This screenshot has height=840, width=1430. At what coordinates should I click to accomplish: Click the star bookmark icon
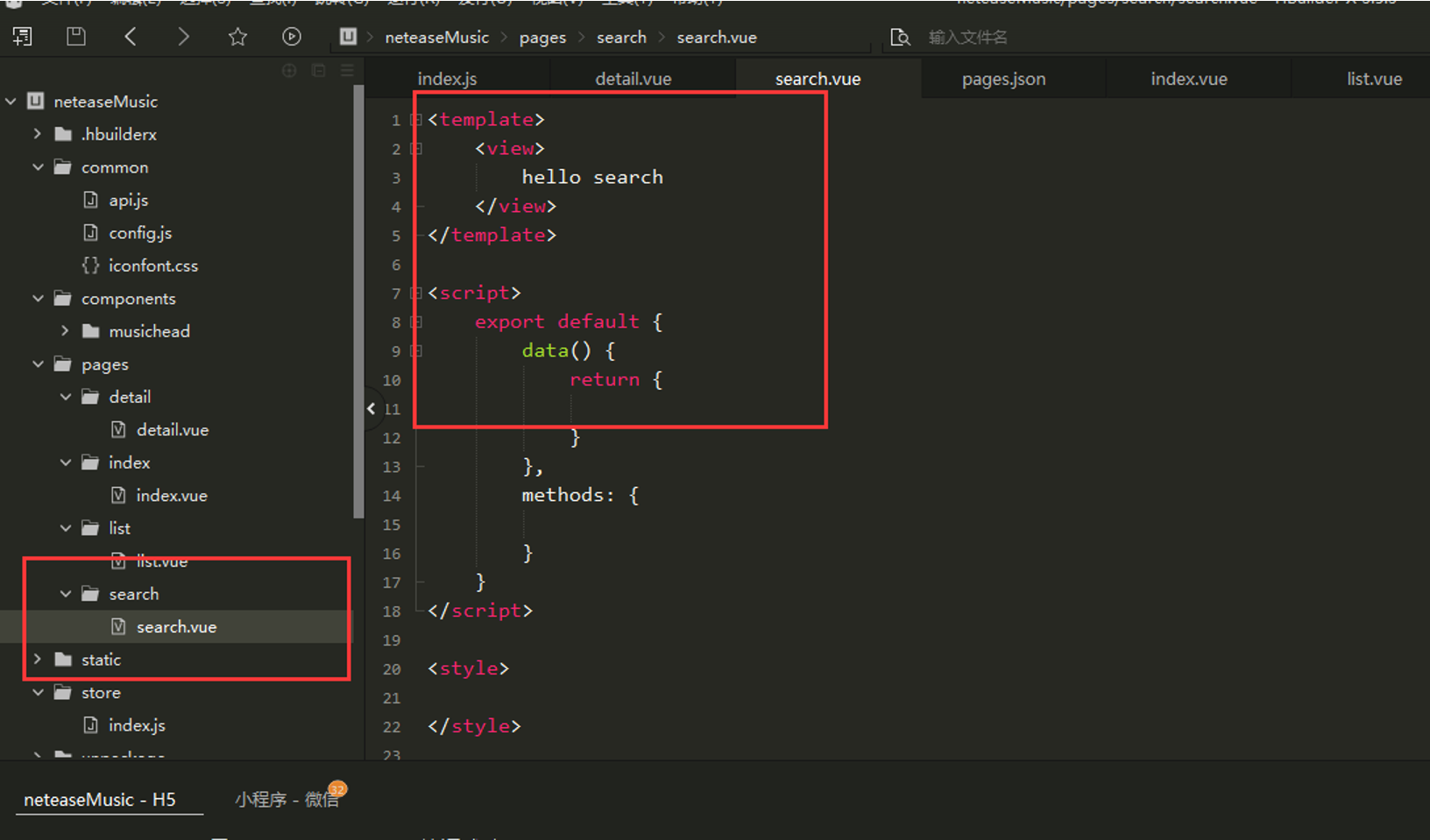coord(237,36)
